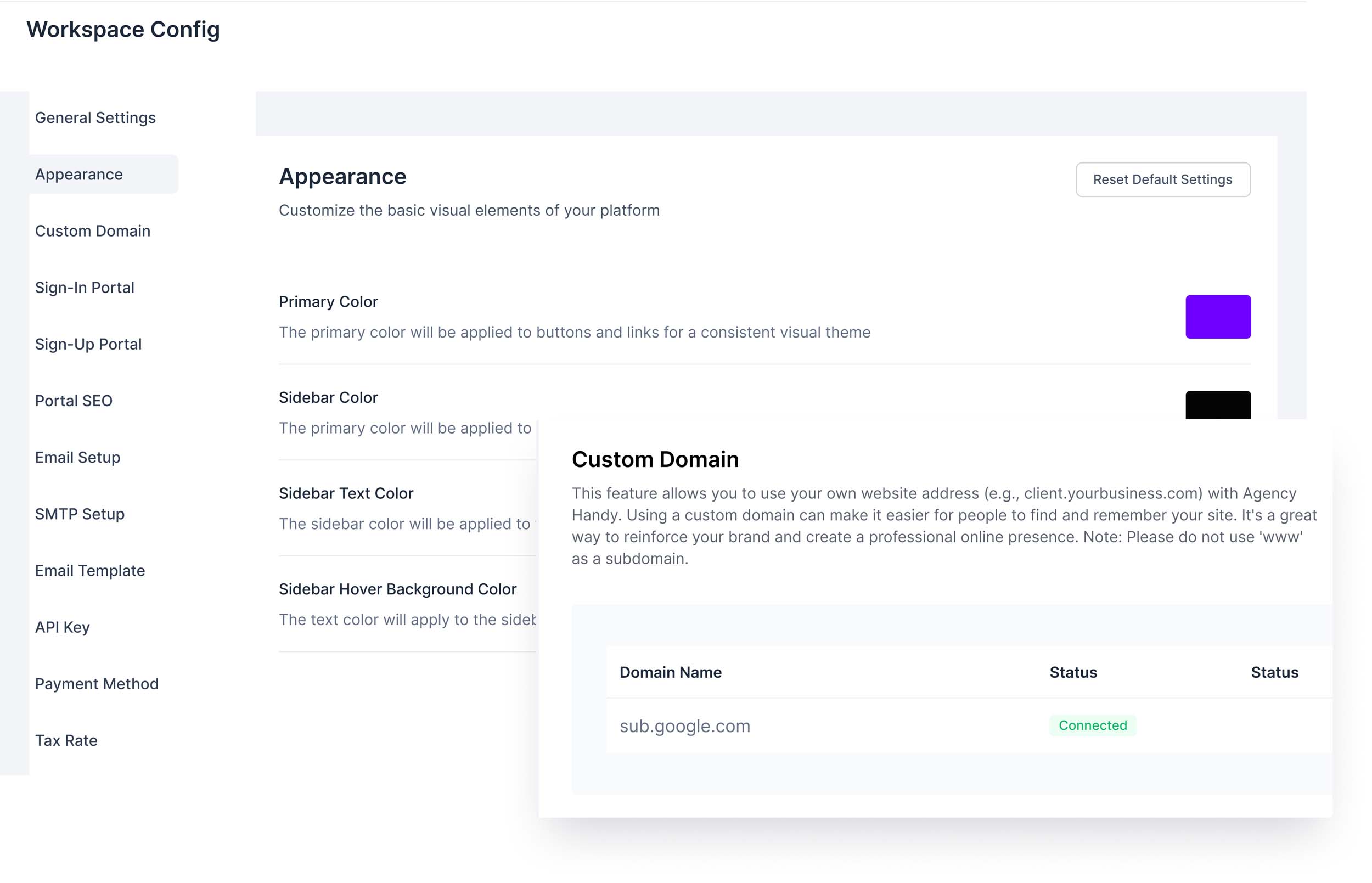
Task: Click the black Sidebar Color swatch
Action: click(1217, 405)
